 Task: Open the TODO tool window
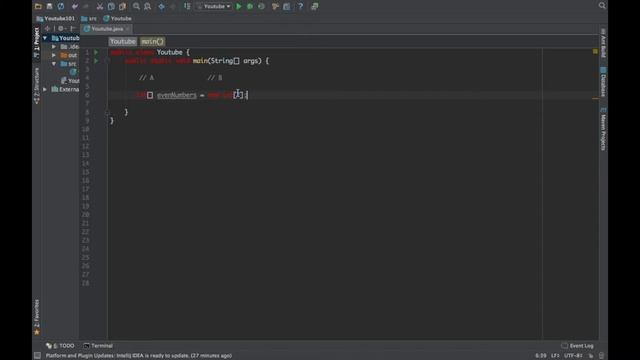[60, 346]
